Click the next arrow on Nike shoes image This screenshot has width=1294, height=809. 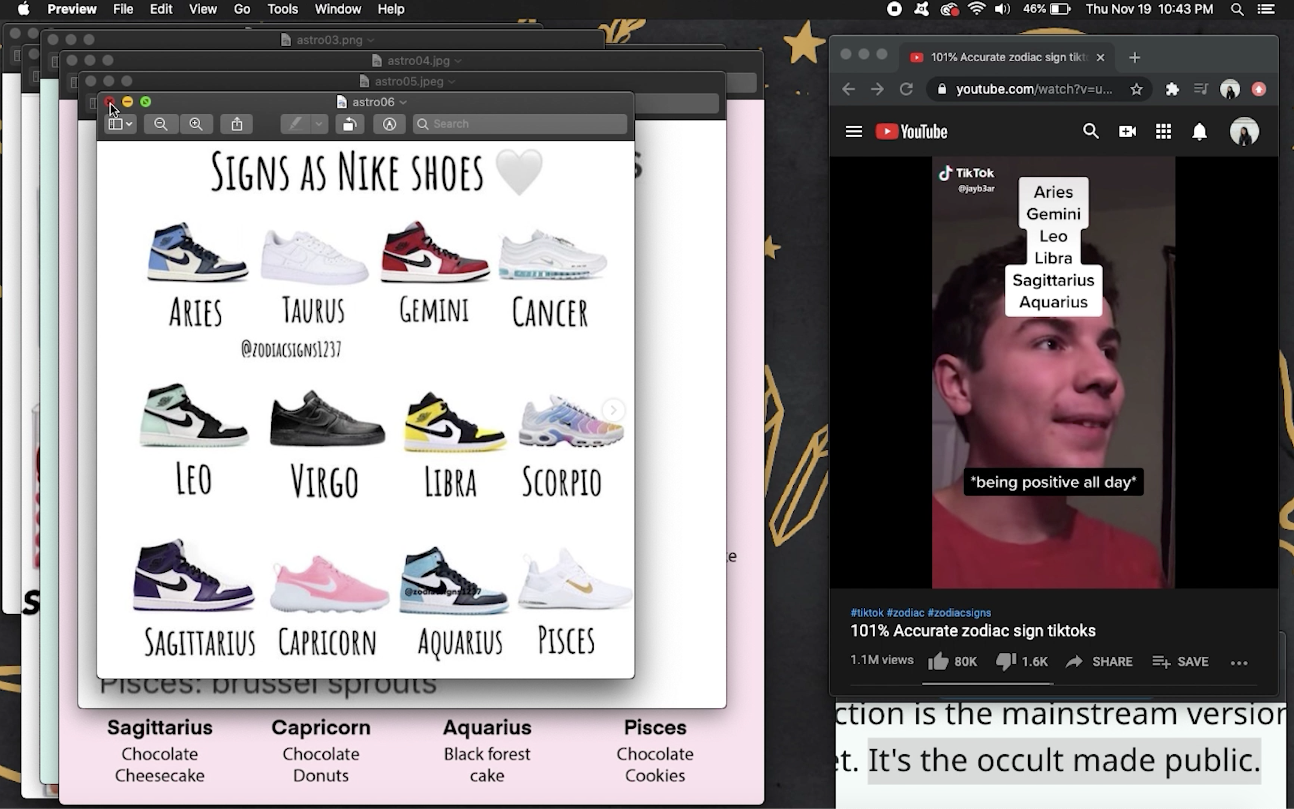tap(613, 410)
